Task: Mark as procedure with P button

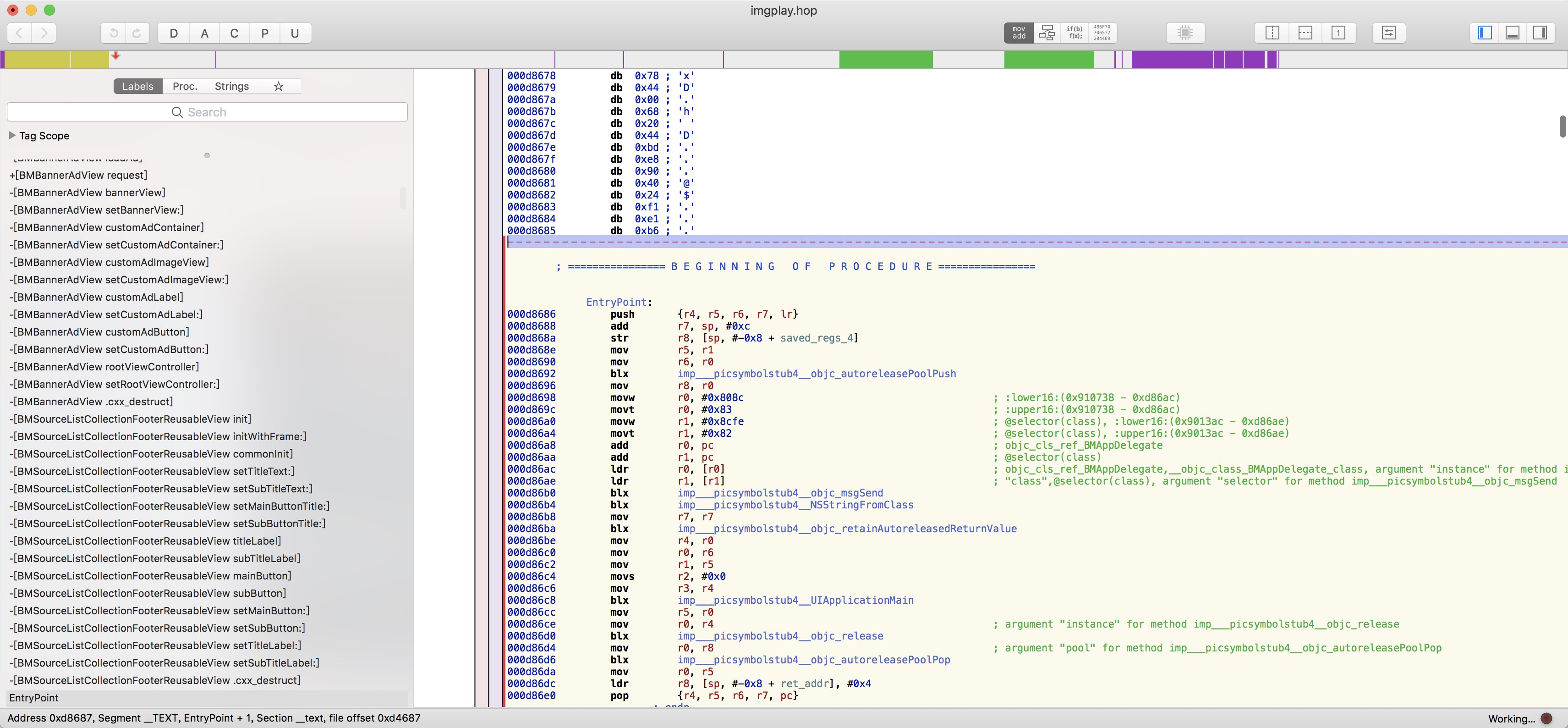Action: 264,33
